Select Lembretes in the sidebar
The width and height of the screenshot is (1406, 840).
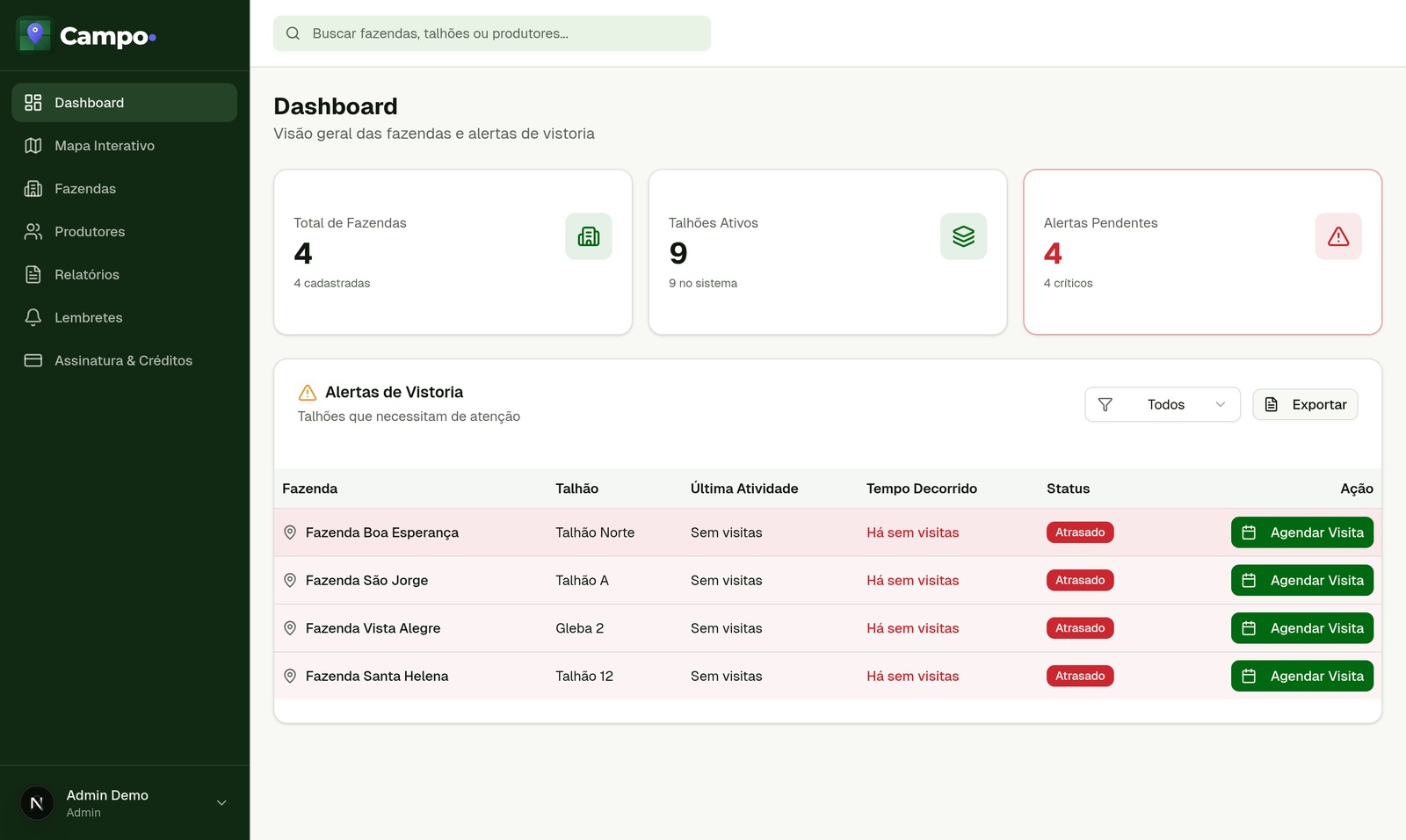pyautogui.click(x=125, y=318)
